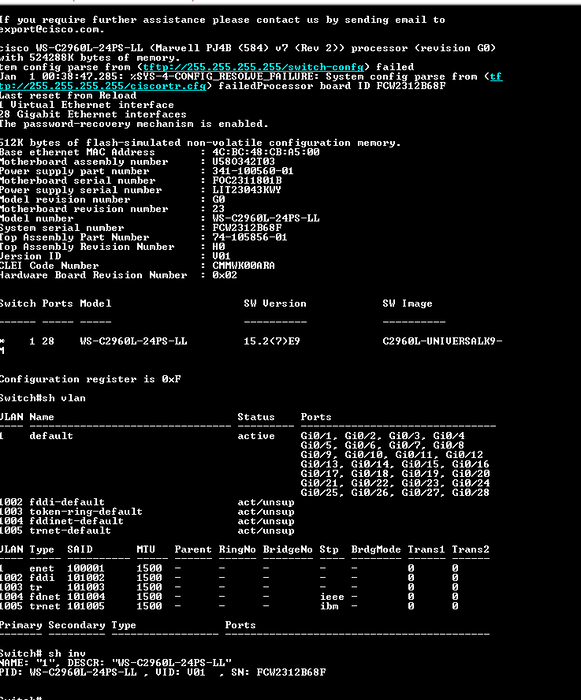Click the 'sh vlan' command line
The image size is (581, 700).
pos(42,398)
